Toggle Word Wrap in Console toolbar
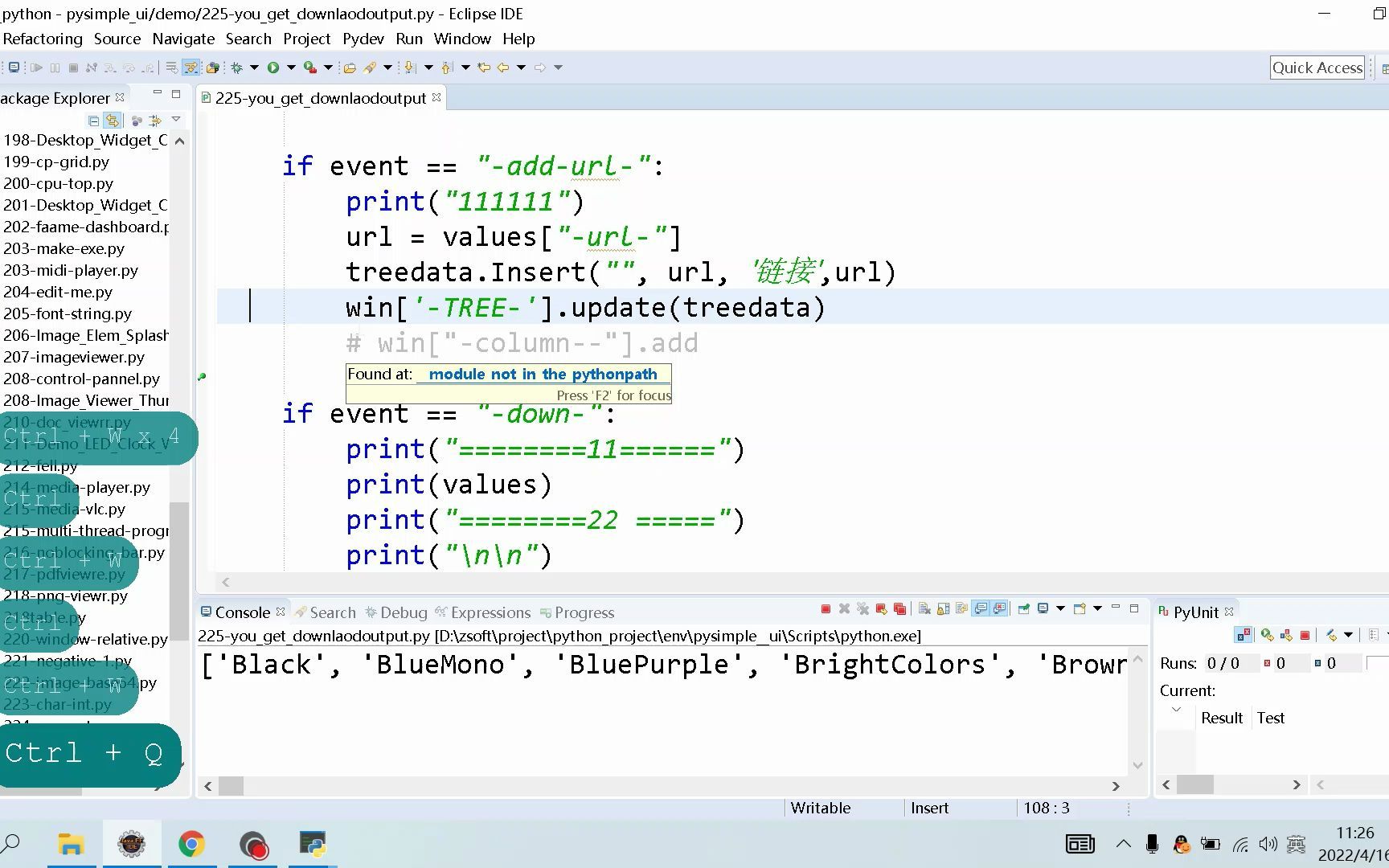 point(961,609)
